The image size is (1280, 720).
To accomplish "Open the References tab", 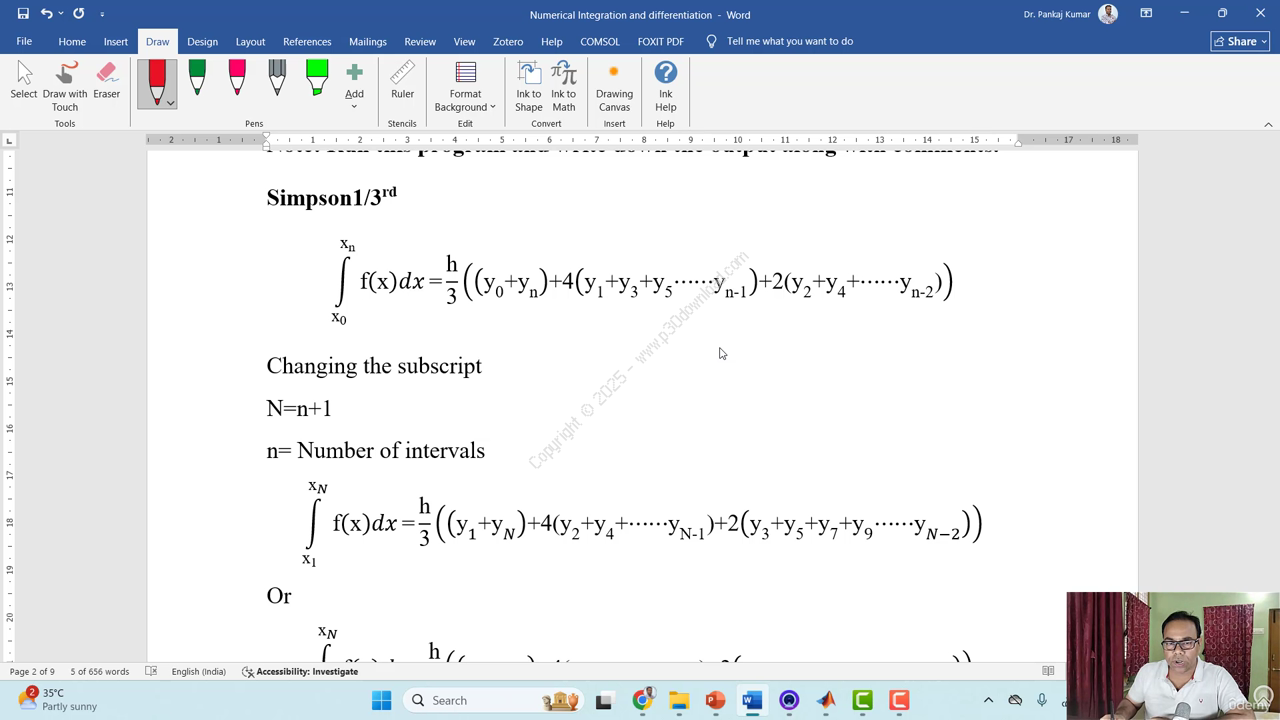I will point(307,41).
